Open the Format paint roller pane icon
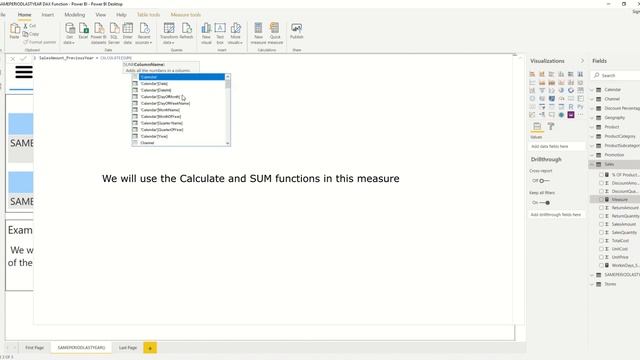Viewport: 640px width, 360px height. 551,127
